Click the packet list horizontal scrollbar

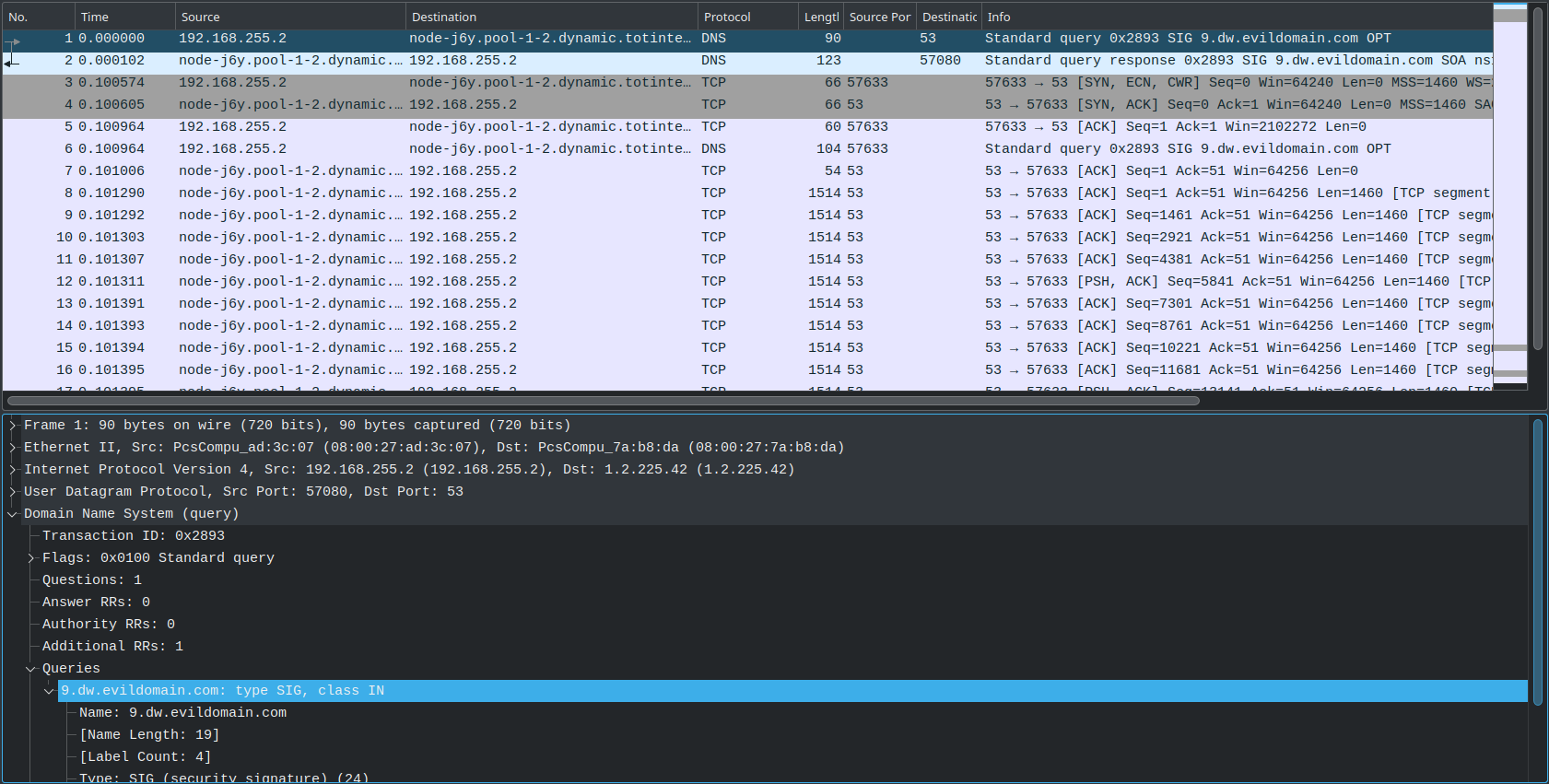point(604,401)
